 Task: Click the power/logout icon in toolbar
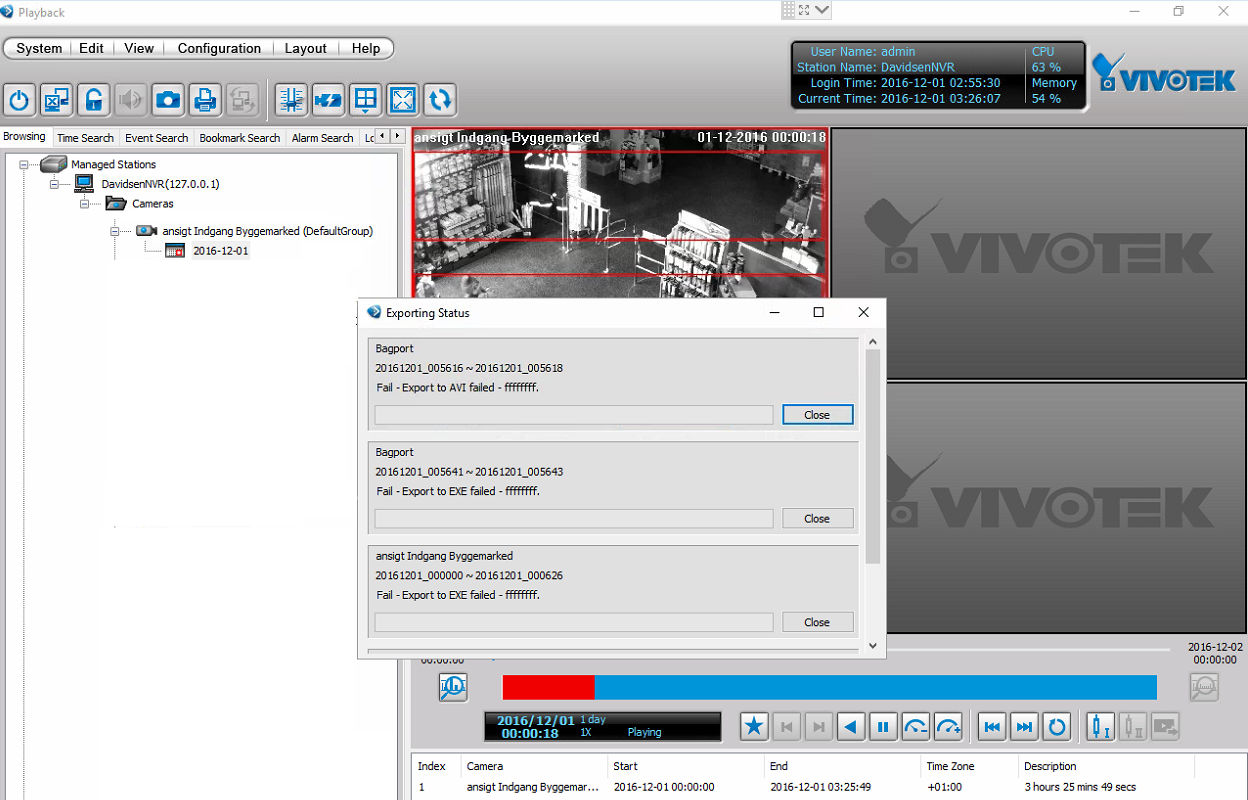tap(20, 99)
